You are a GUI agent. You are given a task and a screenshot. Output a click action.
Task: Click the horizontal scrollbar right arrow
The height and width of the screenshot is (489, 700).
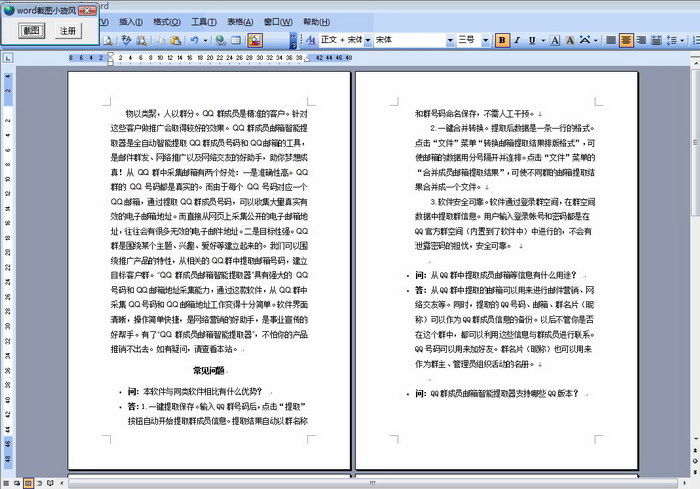pos(685,483)
